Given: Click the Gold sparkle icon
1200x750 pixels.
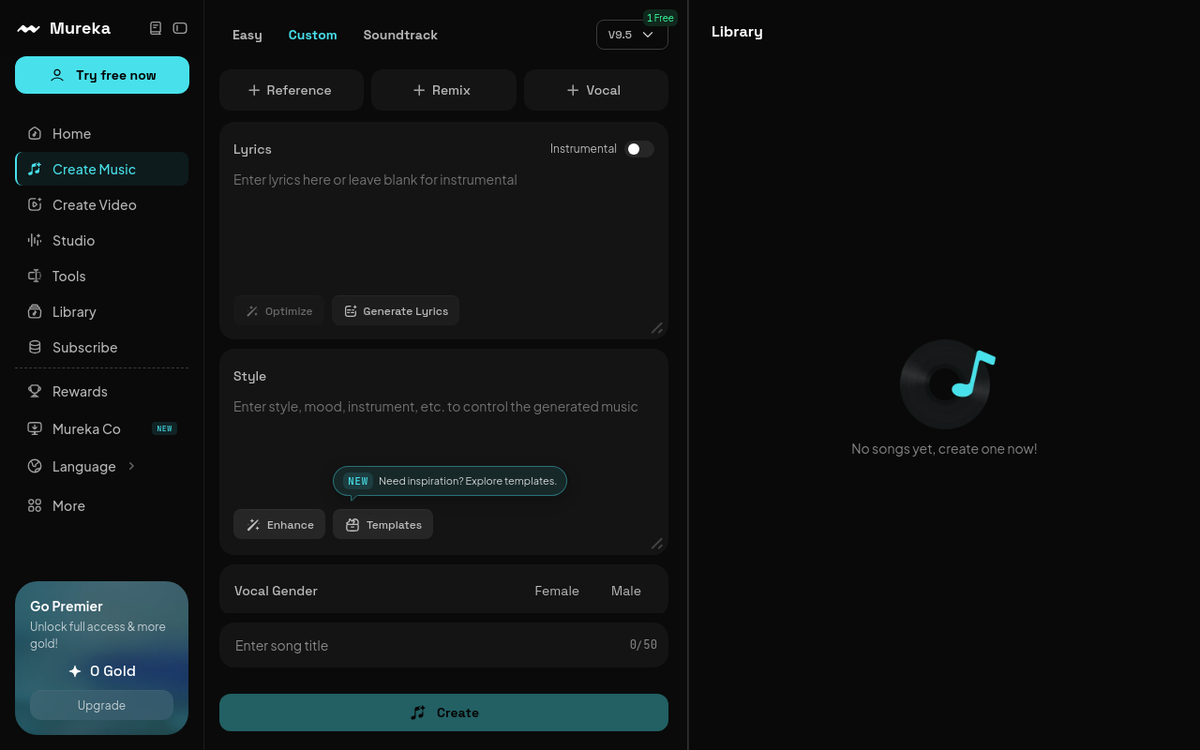Looking at the screenshot, I should click(x=75, y=671).
